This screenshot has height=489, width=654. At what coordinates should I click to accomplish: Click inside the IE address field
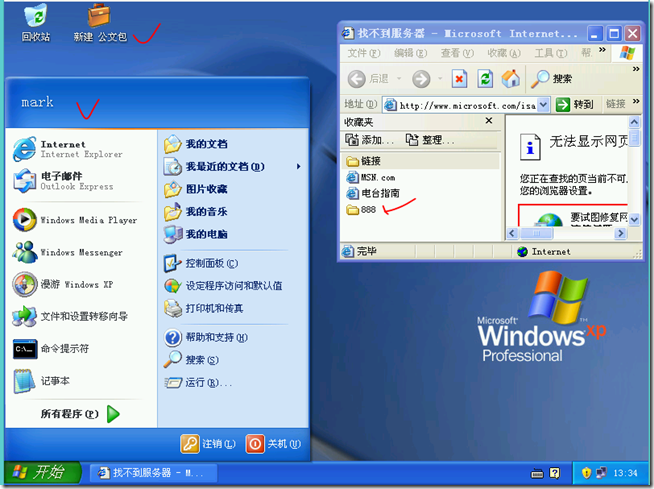tap(468, 105)
